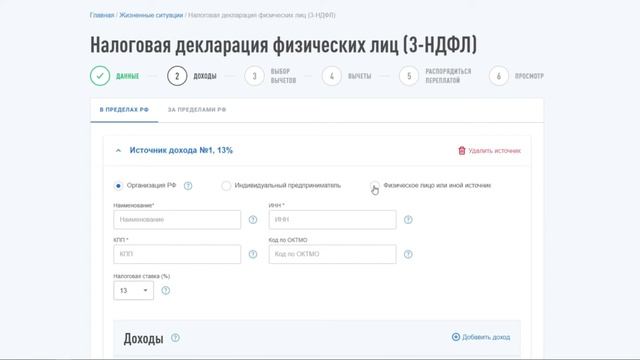640x360 pixels.
Task: Select Физическое лицо или иной источник option
Action: [374, 186]
